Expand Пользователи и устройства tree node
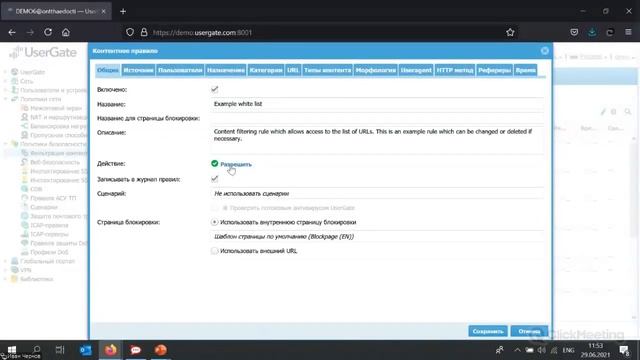This screenshot has width=640, height=360. pyautogui.click(x=5, y=90)
